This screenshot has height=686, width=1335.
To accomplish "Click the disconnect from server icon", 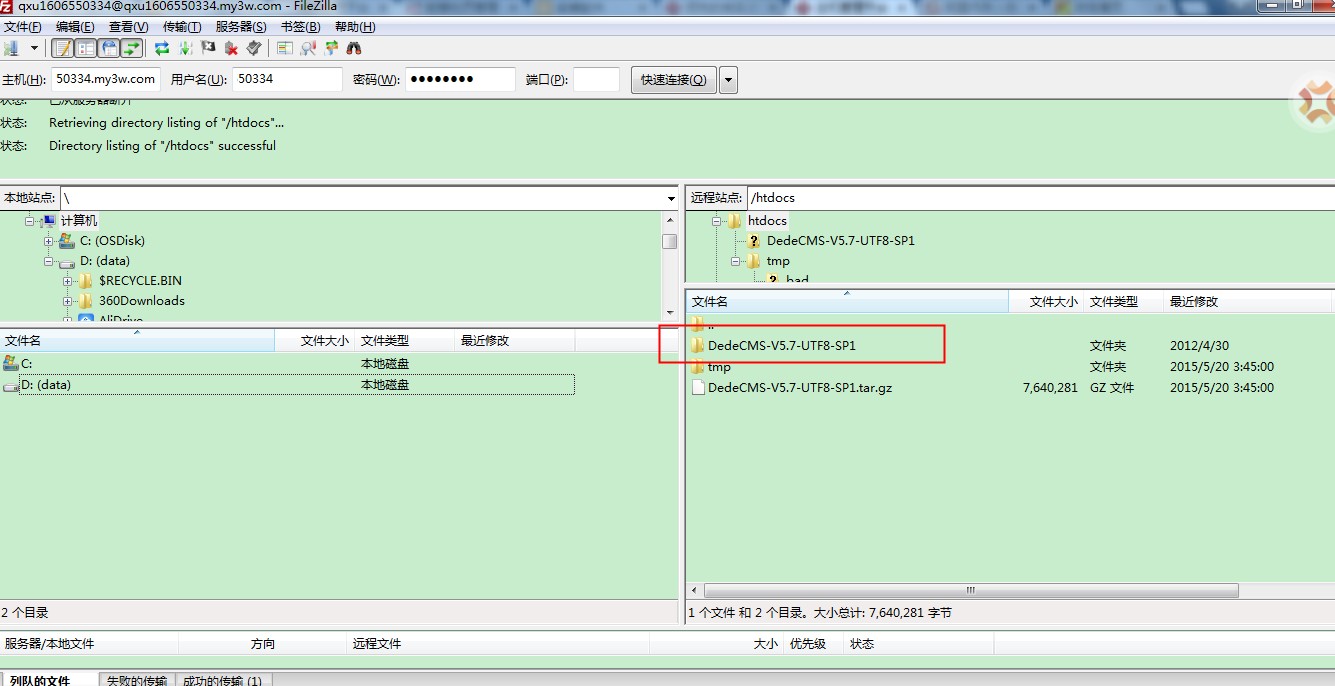I will [231, 48].
